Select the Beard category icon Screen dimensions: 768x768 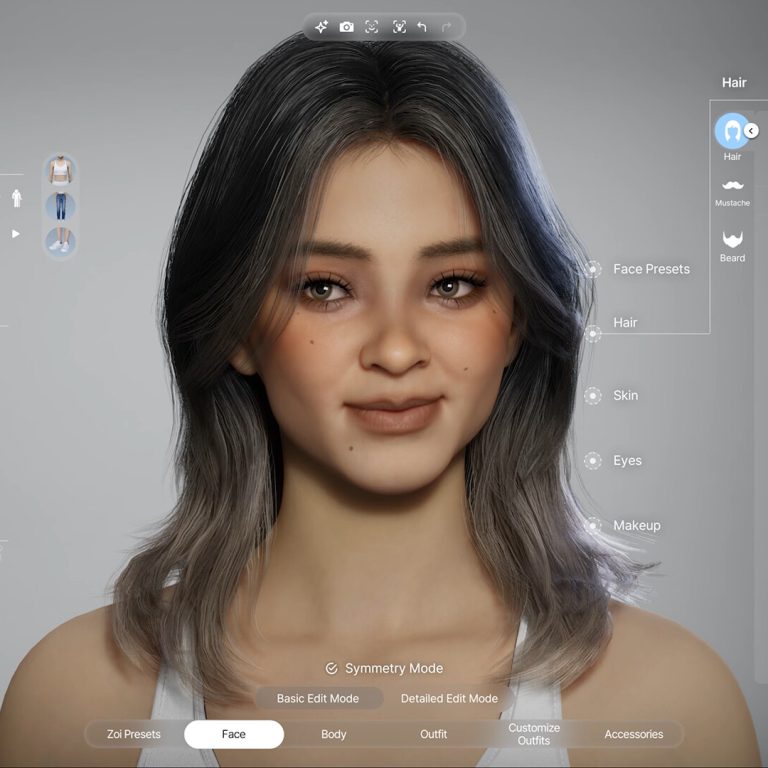coord(732,240)
